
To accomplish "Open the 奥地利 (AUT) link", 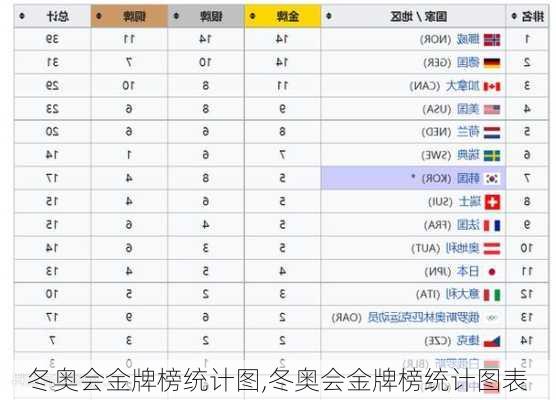I will 463,248.
